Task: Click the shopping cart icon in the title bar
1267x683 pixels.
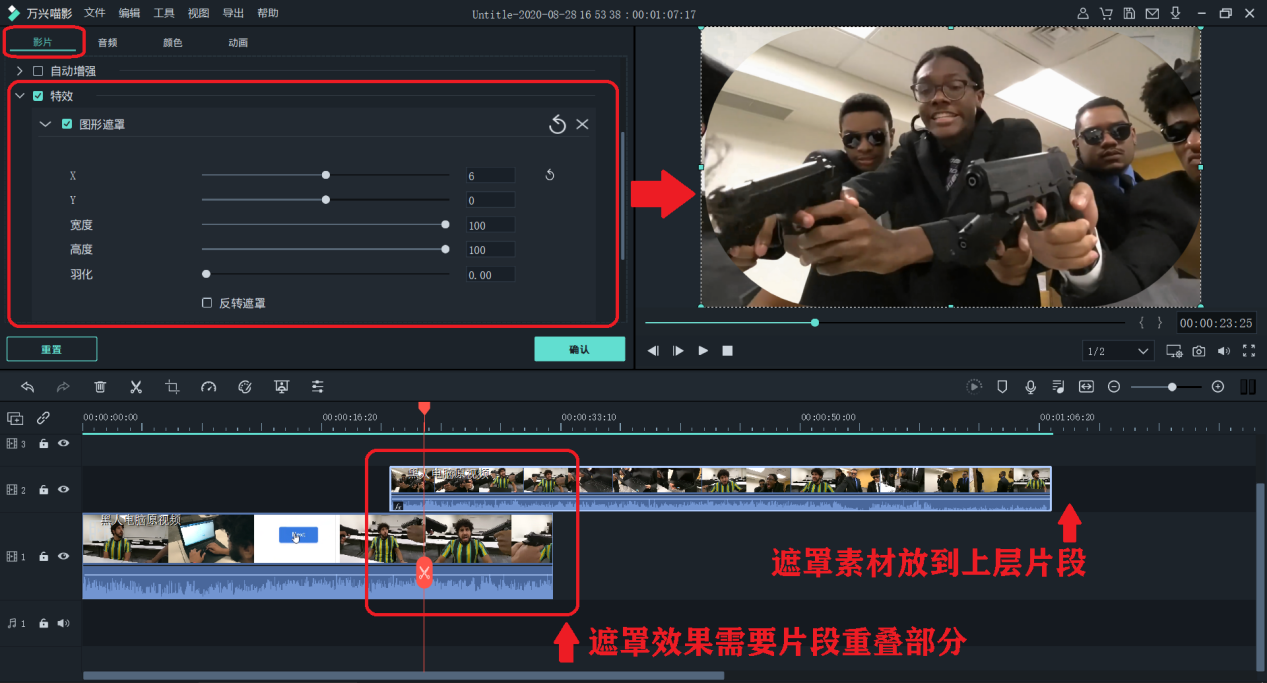Action: click(x=1106, y=13)
